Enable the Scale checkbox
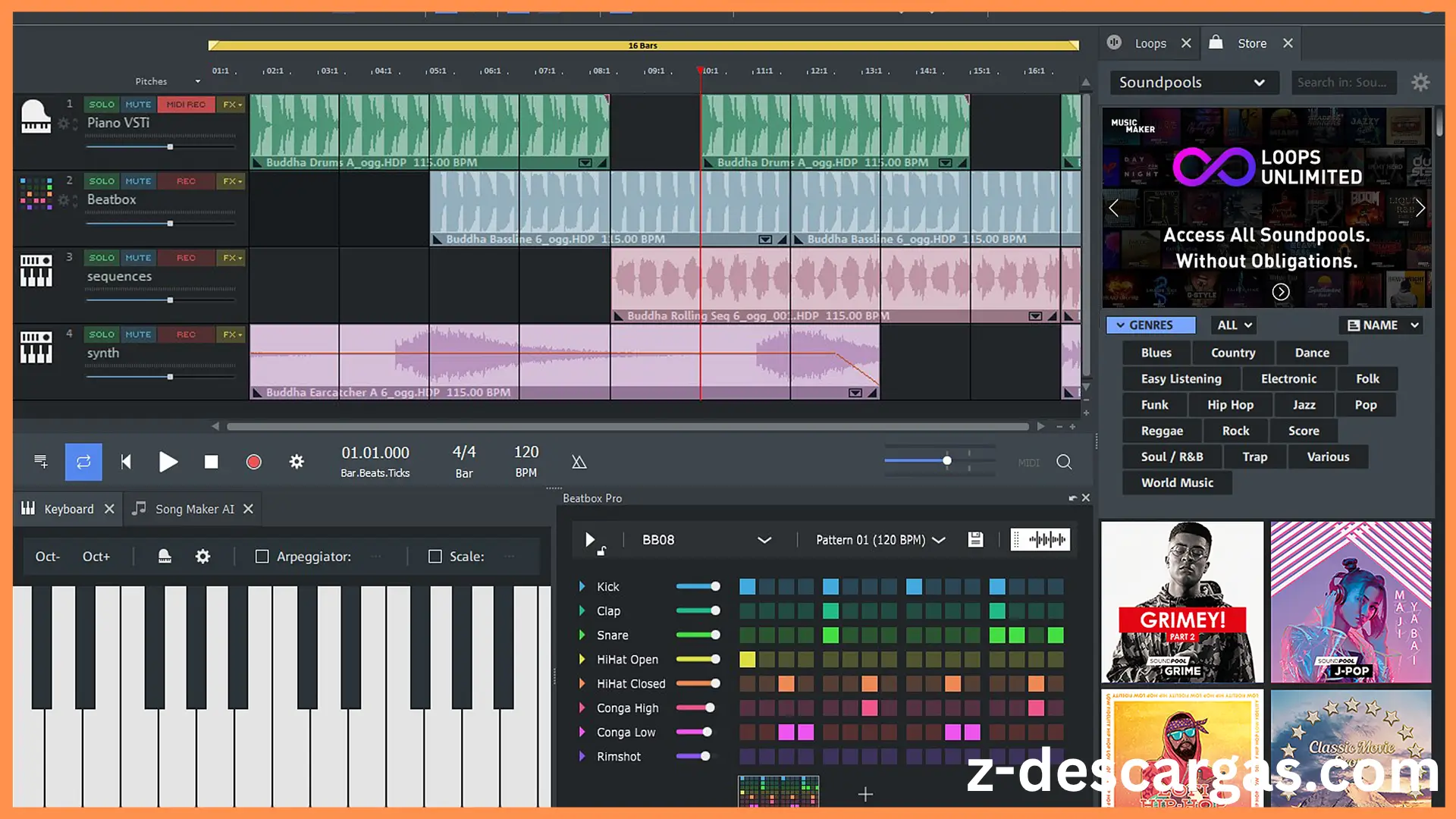 (x=435, y=557)
